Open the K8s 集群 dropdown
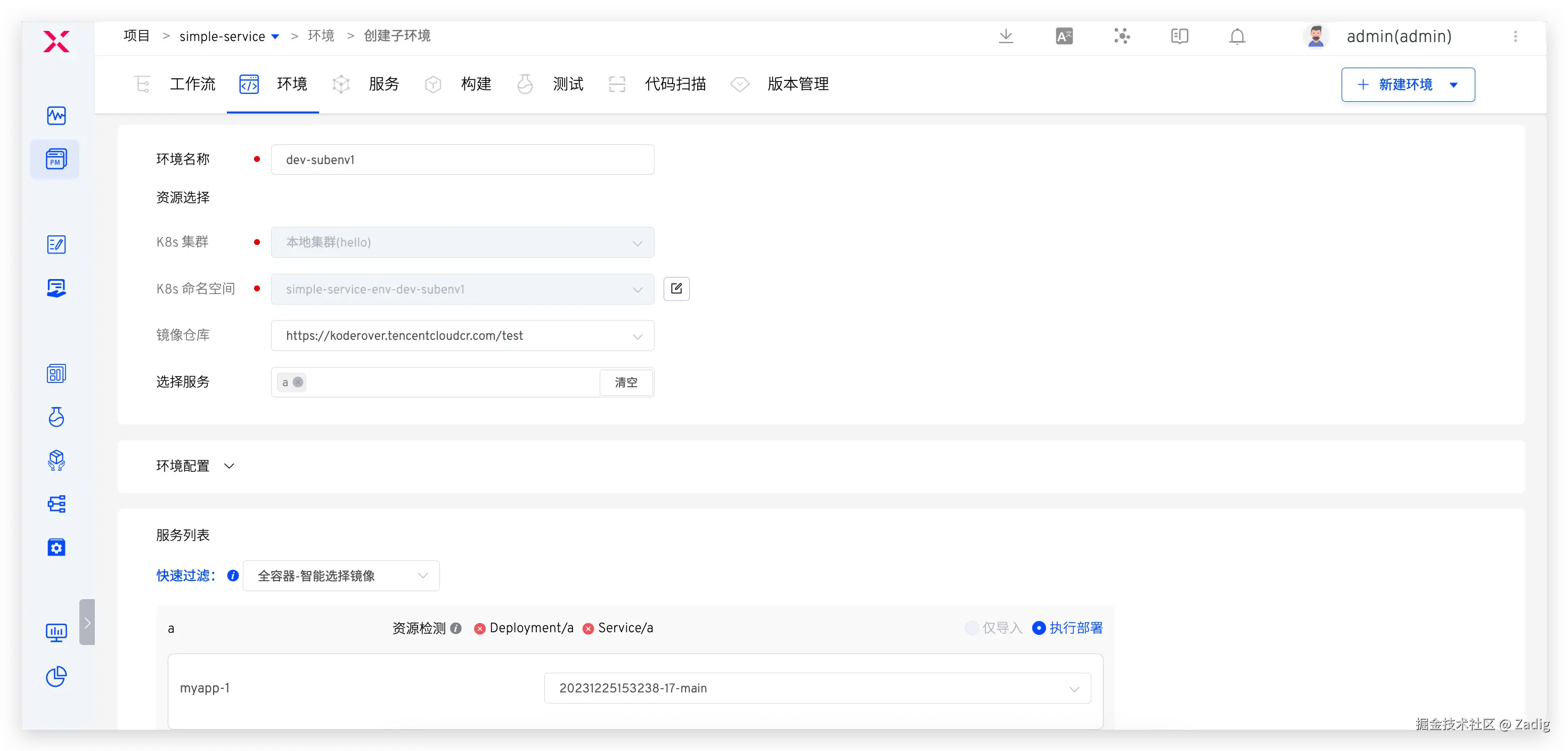Screen dimensions: 1568x751 pos(463,242)
